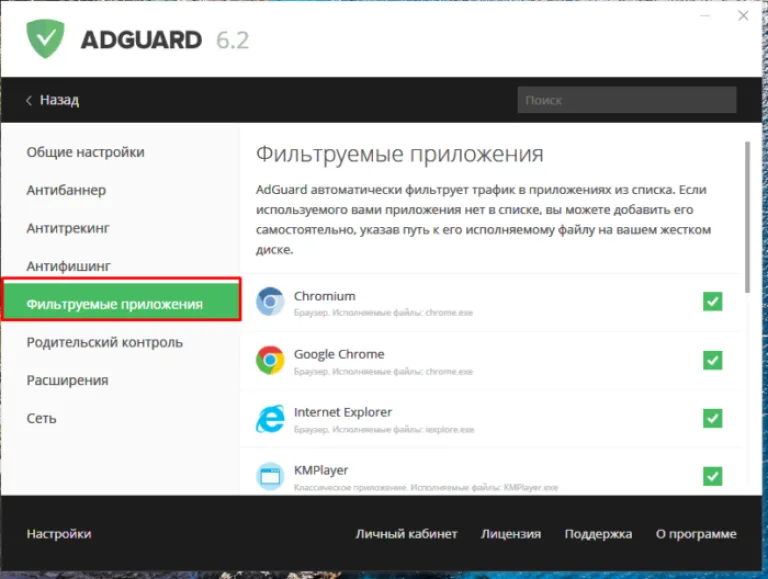Screen dimensions: 768x579
Task: Go back with the Назад button
Action: coord(52,100)
